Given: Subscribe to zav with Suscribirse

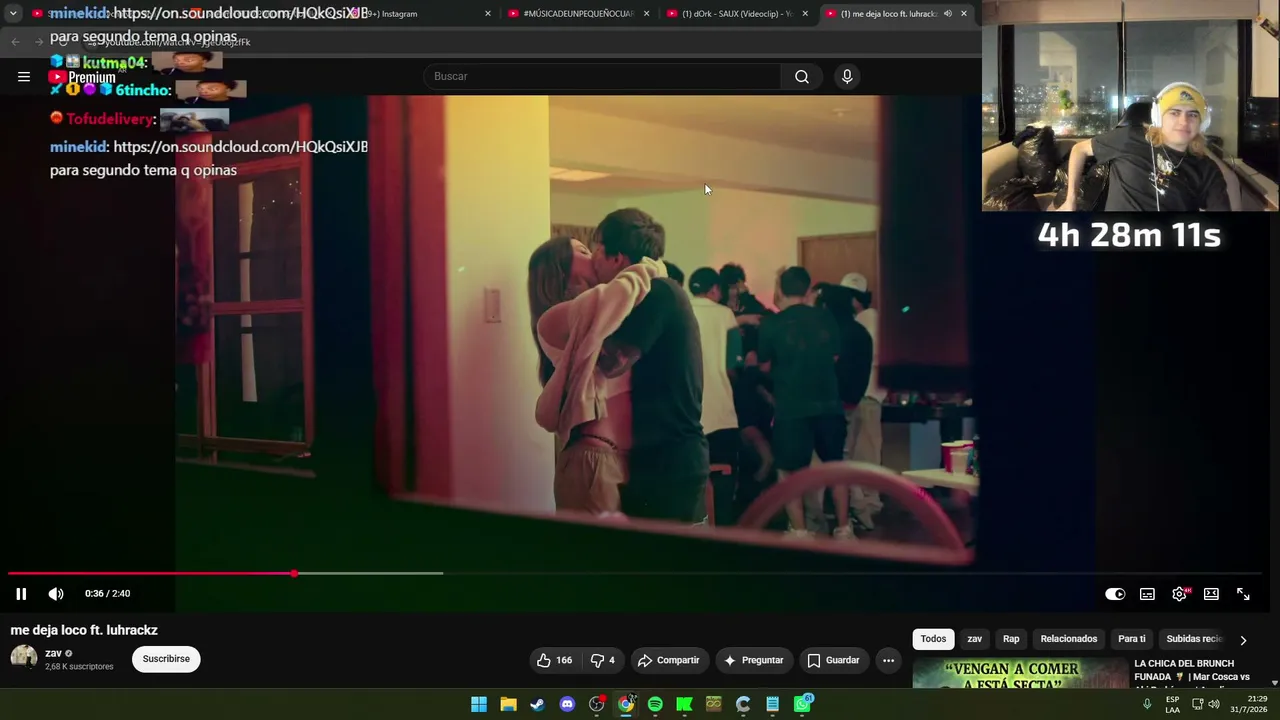Looking at the screenshot, I should [166, 659].
